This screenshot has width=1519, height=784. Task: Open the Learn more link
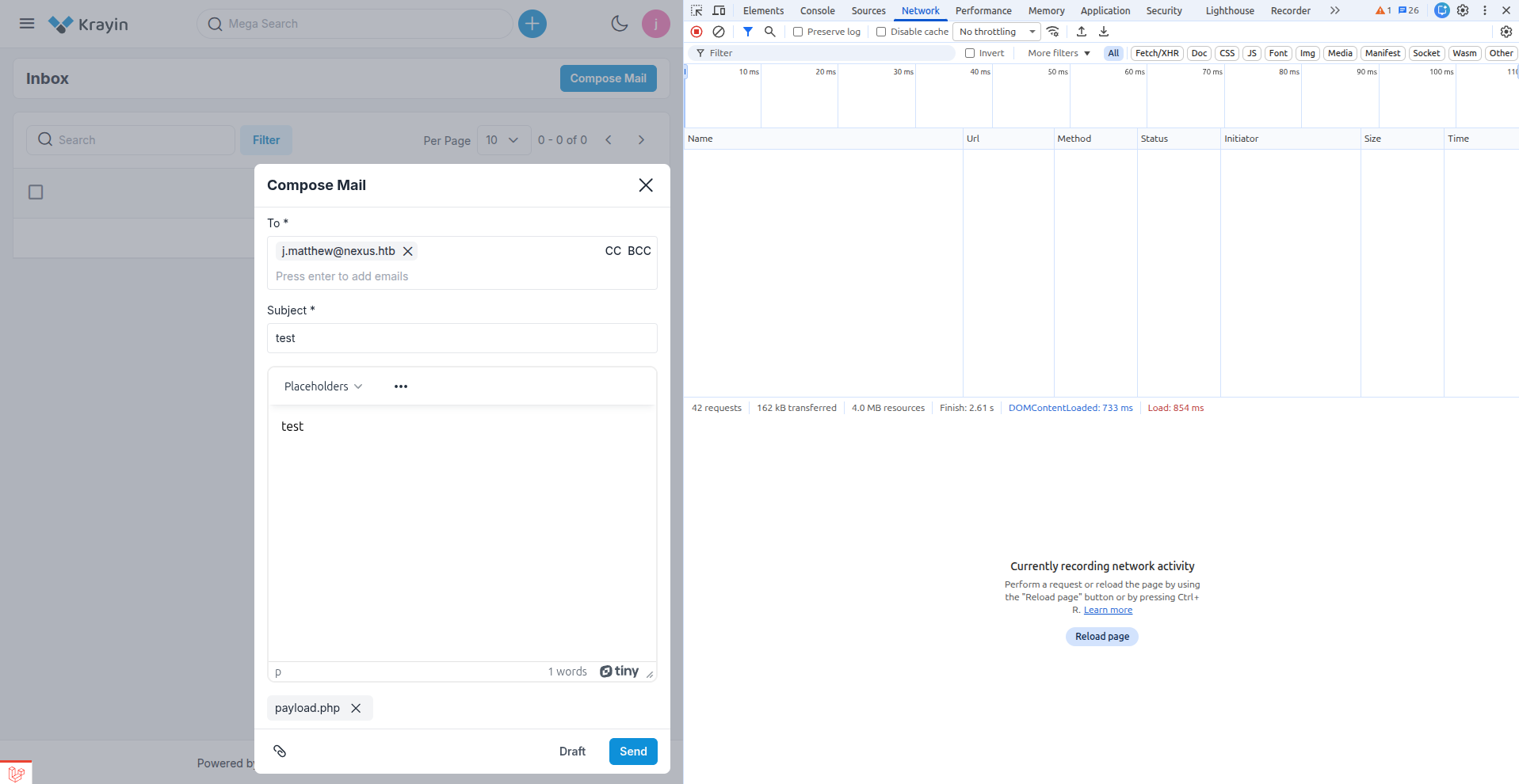click(1108, 610)
